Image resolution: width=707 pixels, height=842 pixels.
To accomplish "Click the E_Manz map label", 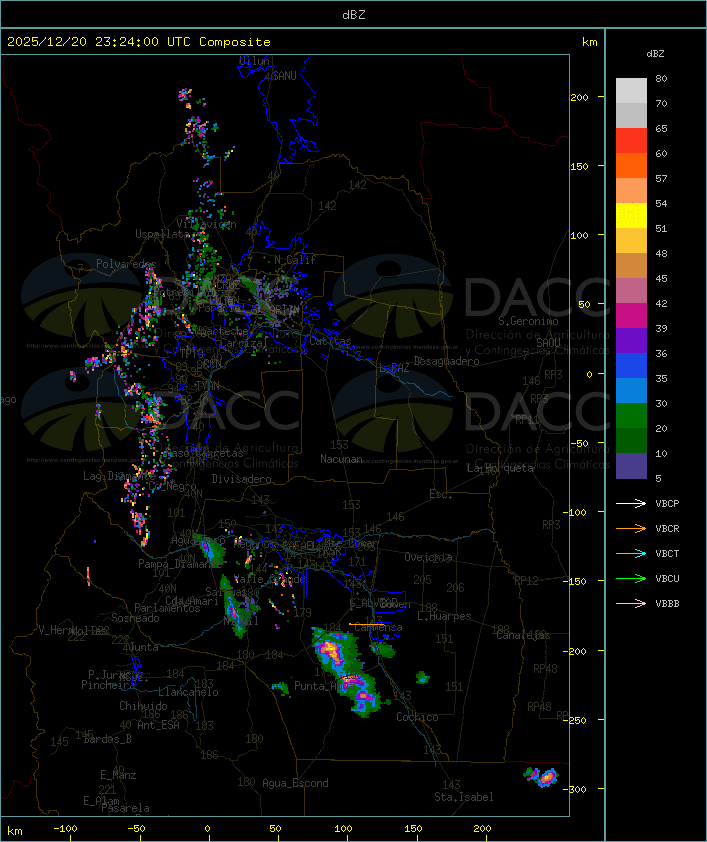I will (118, 775).
